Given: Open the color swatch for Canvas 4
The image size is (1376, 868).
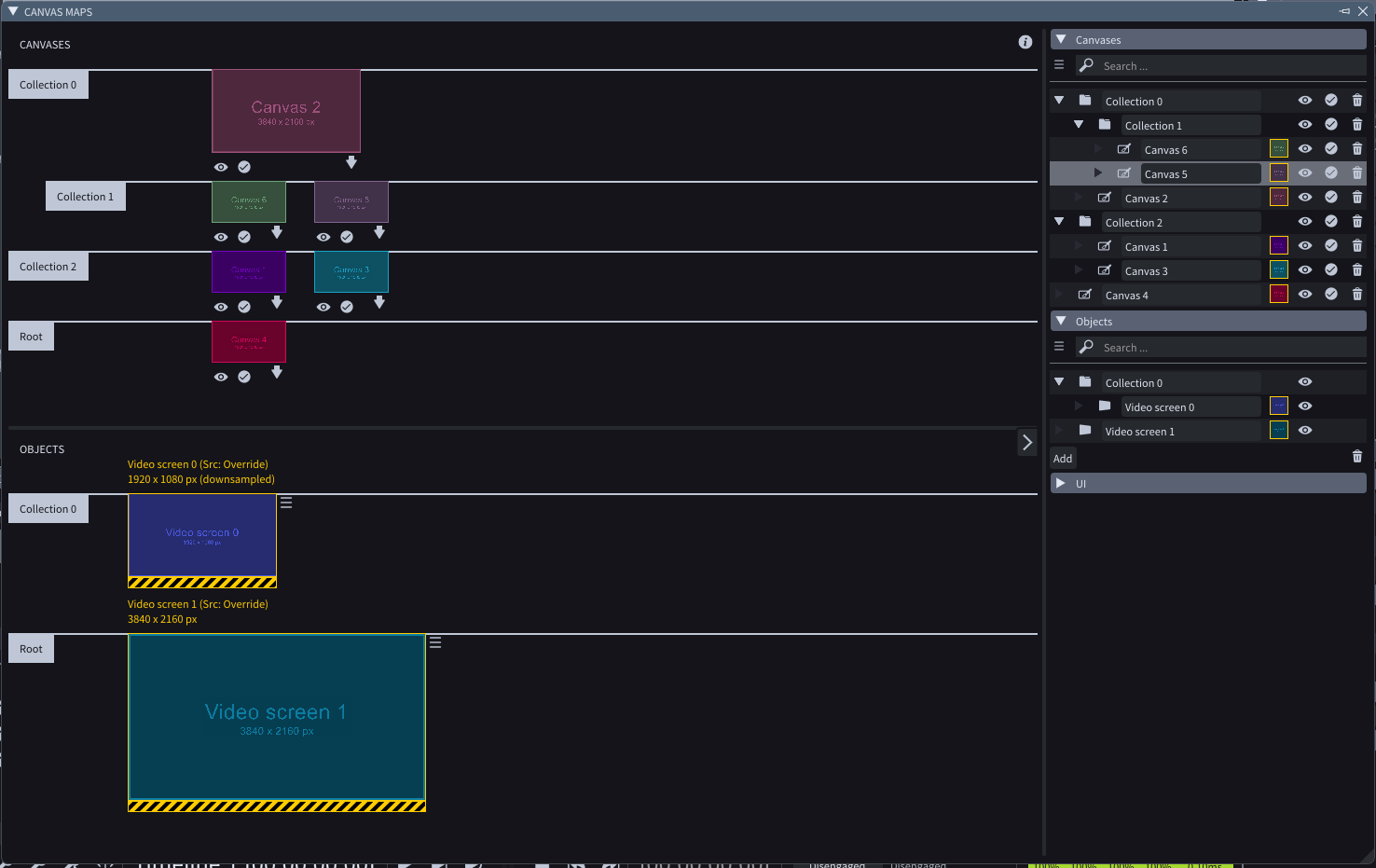Looking at the screenshot, I should point(1279,295).
